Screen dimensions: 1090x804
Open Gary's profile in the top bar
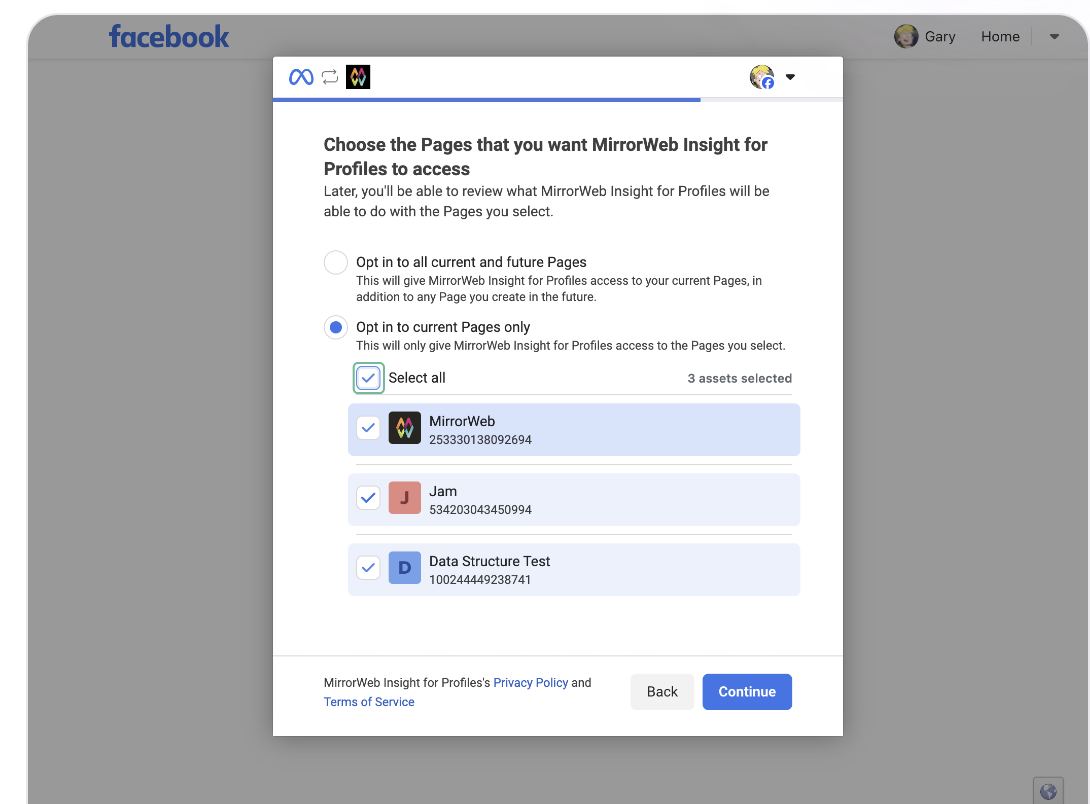click(925, 36)
